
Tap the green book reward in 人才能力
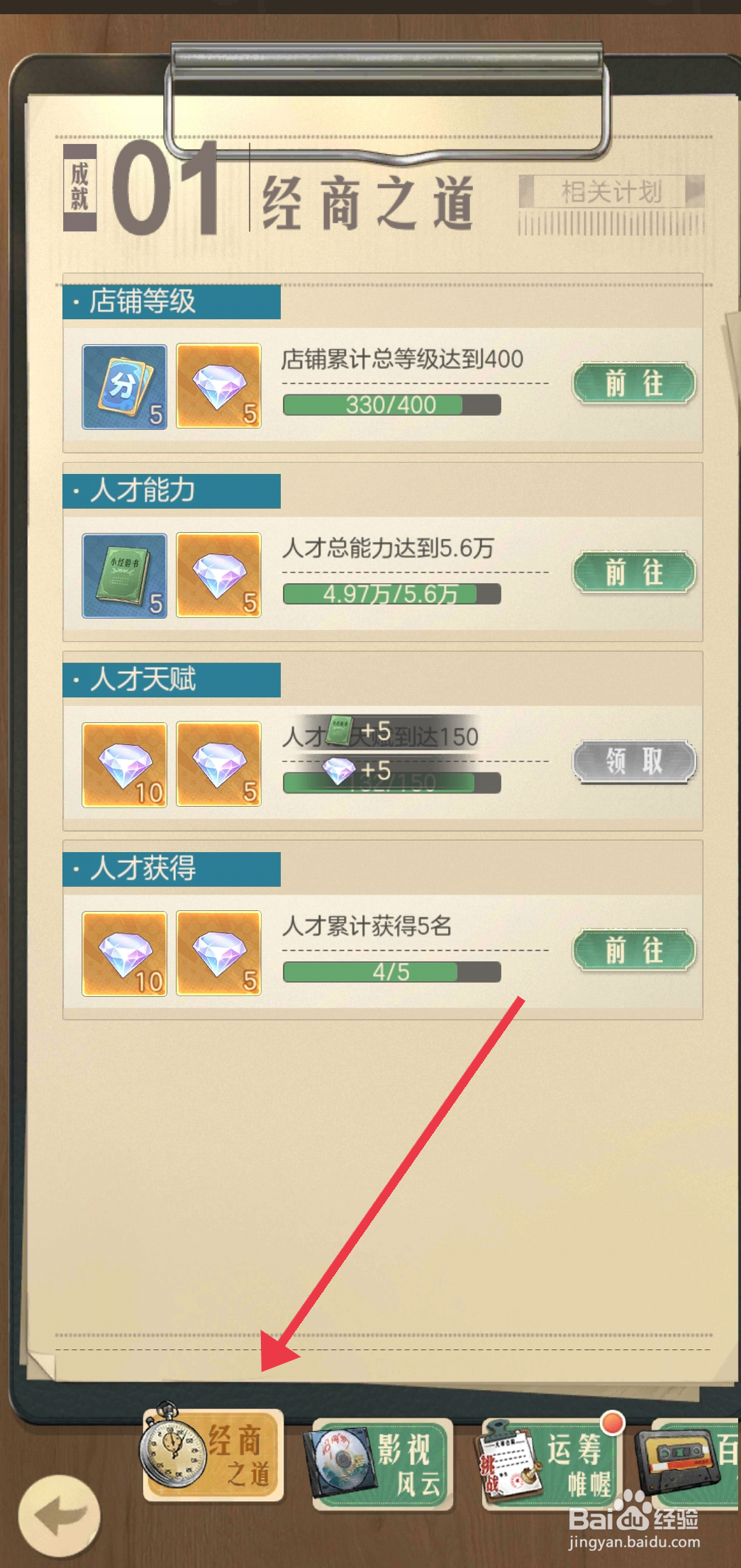[x=125, y=575]
